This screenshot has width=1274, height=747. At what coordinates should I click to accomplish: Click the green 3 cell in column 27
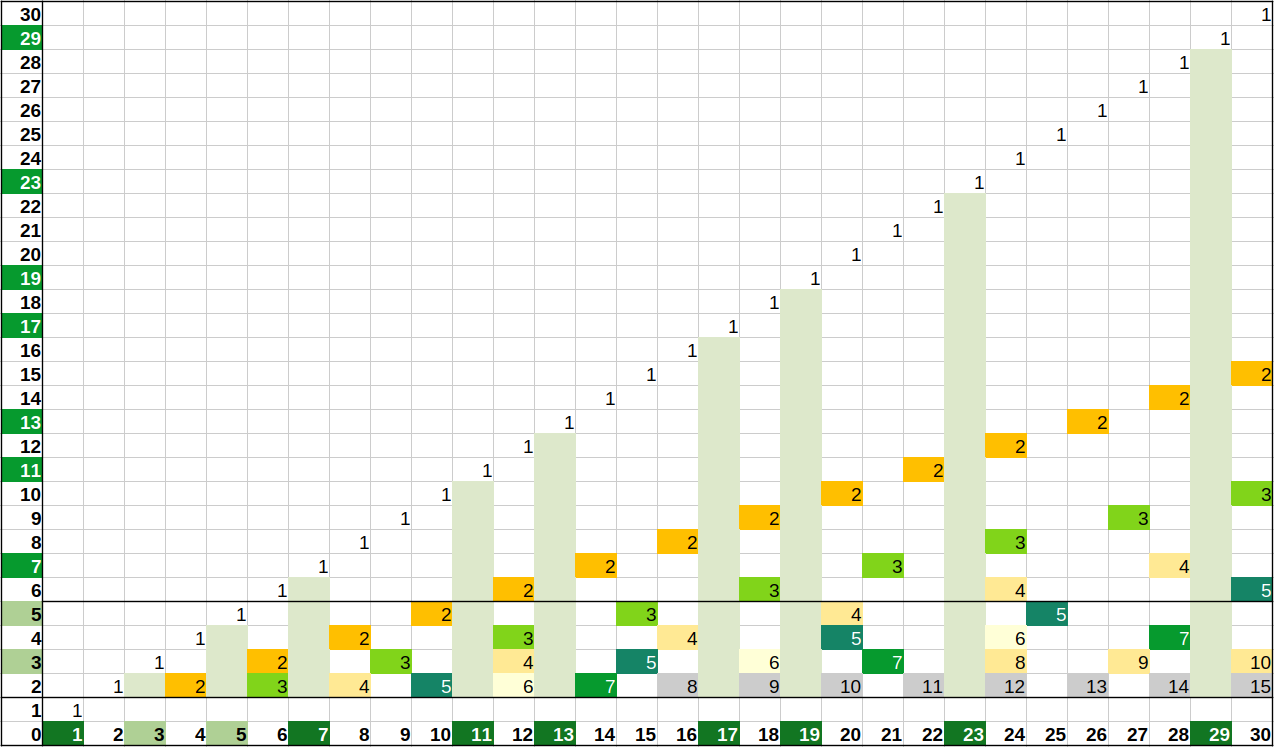1129,518
